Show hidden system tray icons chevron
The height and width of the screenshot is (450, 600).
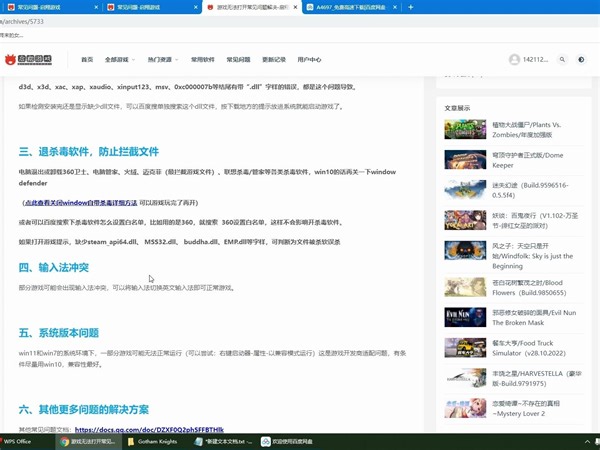(x=587, y=442)
